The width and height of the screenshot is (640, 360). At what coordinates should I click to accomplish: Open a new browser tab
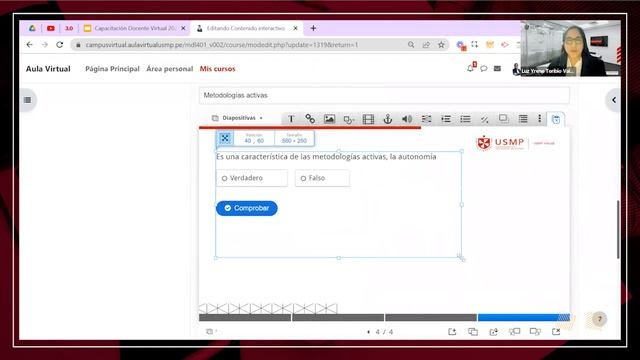tap(313, 28)
